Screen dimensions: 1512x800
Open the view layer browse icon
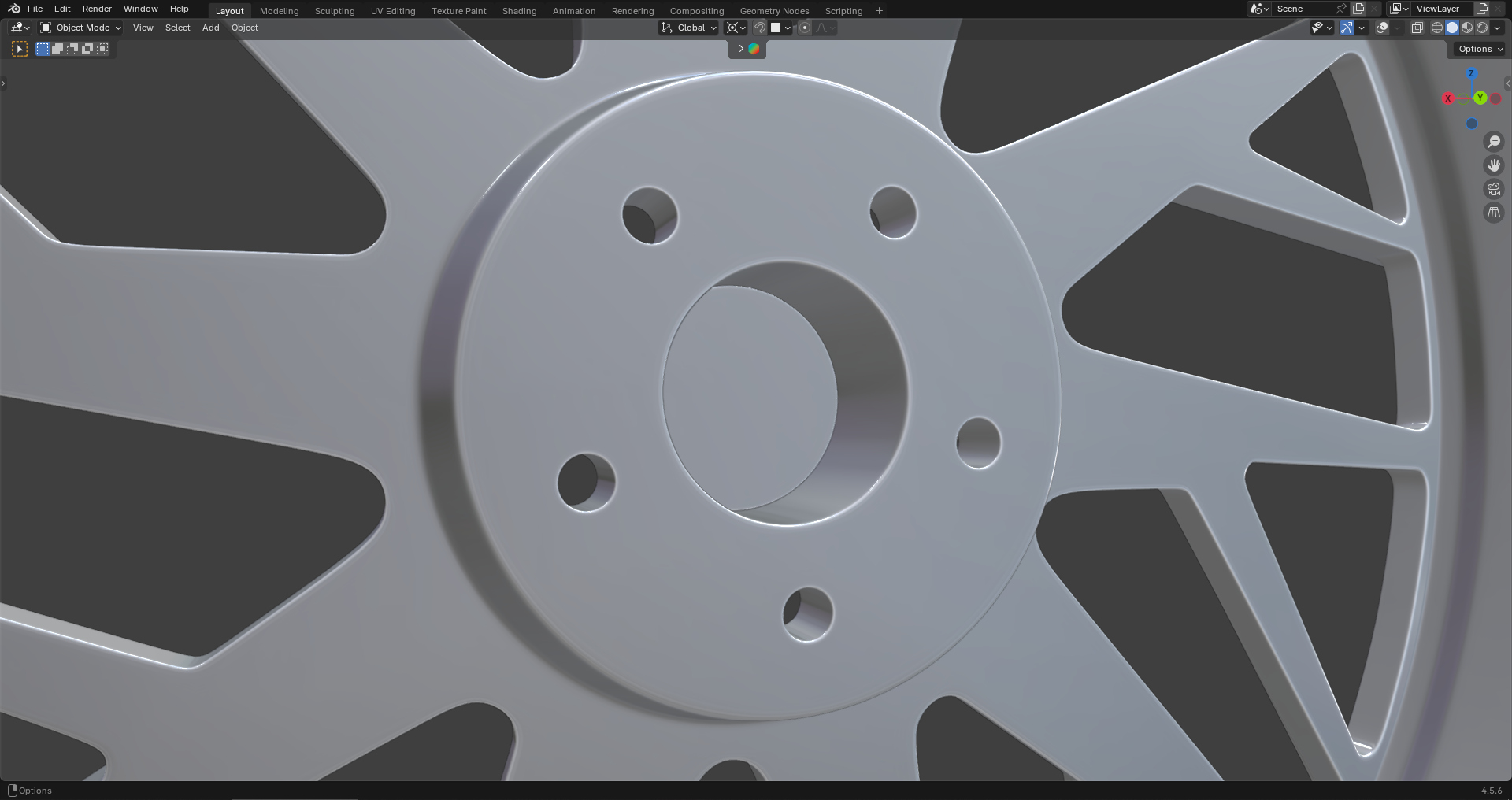pos(1399,9)
